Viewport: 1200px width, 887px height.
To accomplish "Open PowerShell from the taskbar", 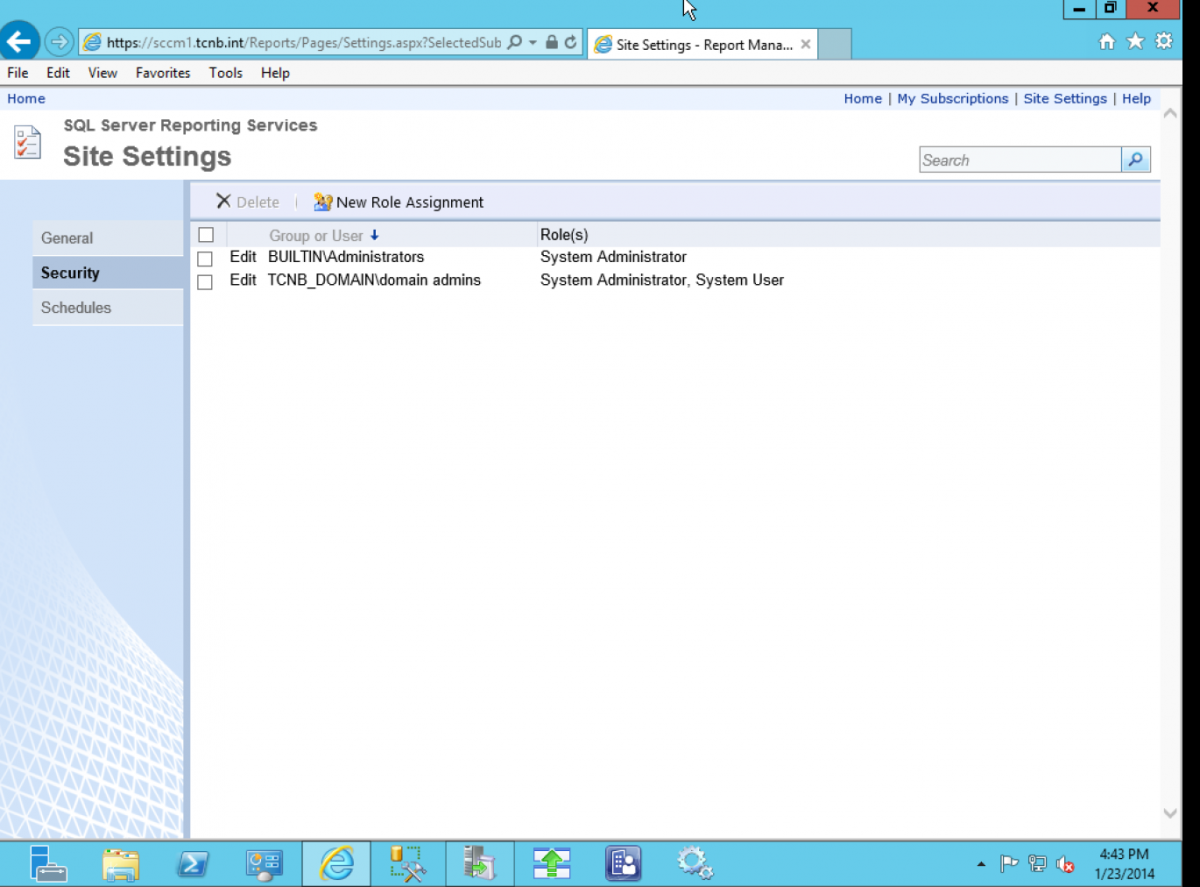I will point(192,864).
